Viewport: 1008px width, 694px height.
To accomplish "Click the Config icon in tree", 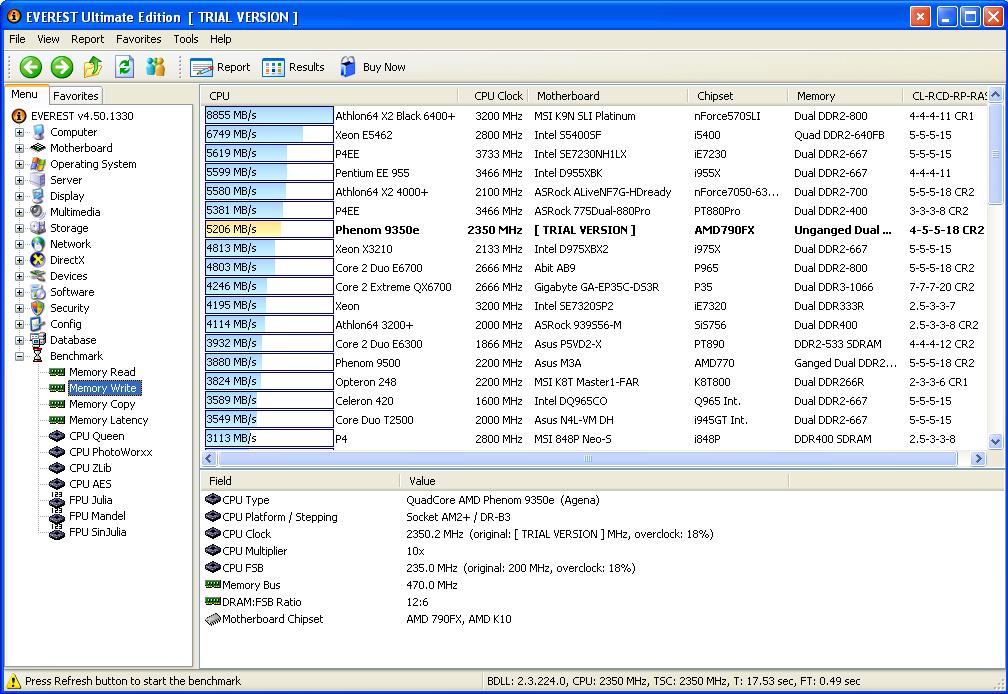I will (x=38, y=324).
